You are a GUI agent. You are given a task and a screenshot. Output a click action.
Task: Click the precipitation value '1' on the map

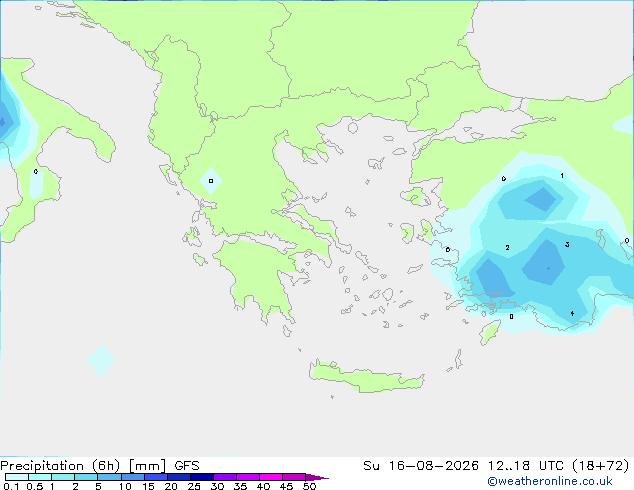point(562,175)
